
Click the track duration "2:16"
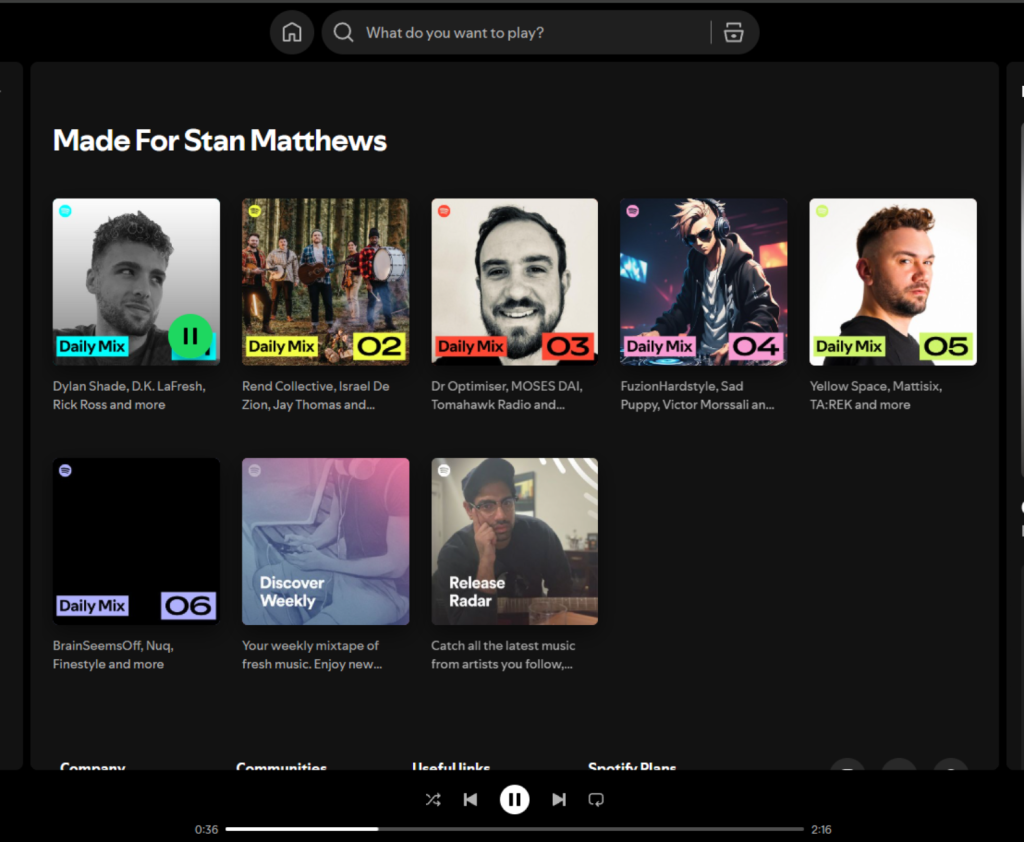[x=821, y=830]
